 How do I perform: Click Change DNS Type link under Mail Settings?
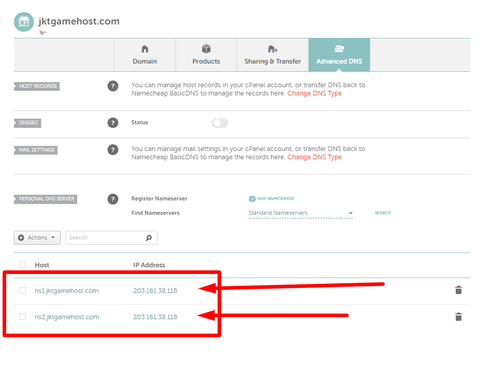coord(314,157)
